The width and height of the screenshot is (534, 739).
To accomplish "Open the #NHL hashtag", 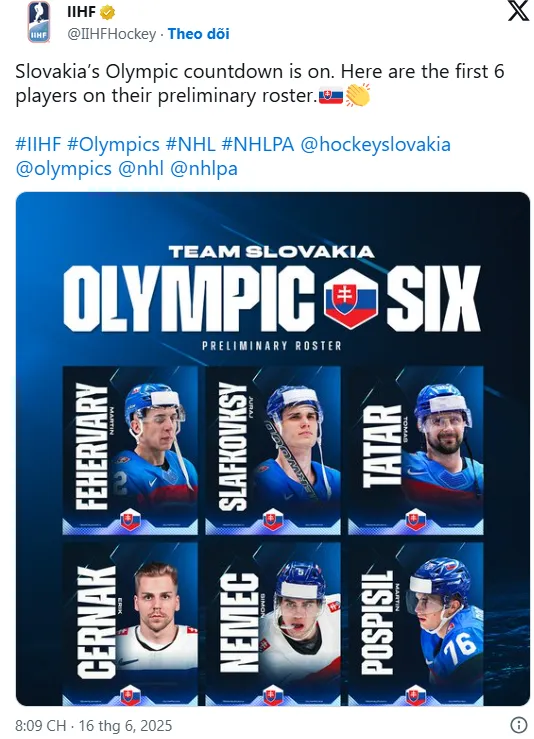I will pos(190,144).
